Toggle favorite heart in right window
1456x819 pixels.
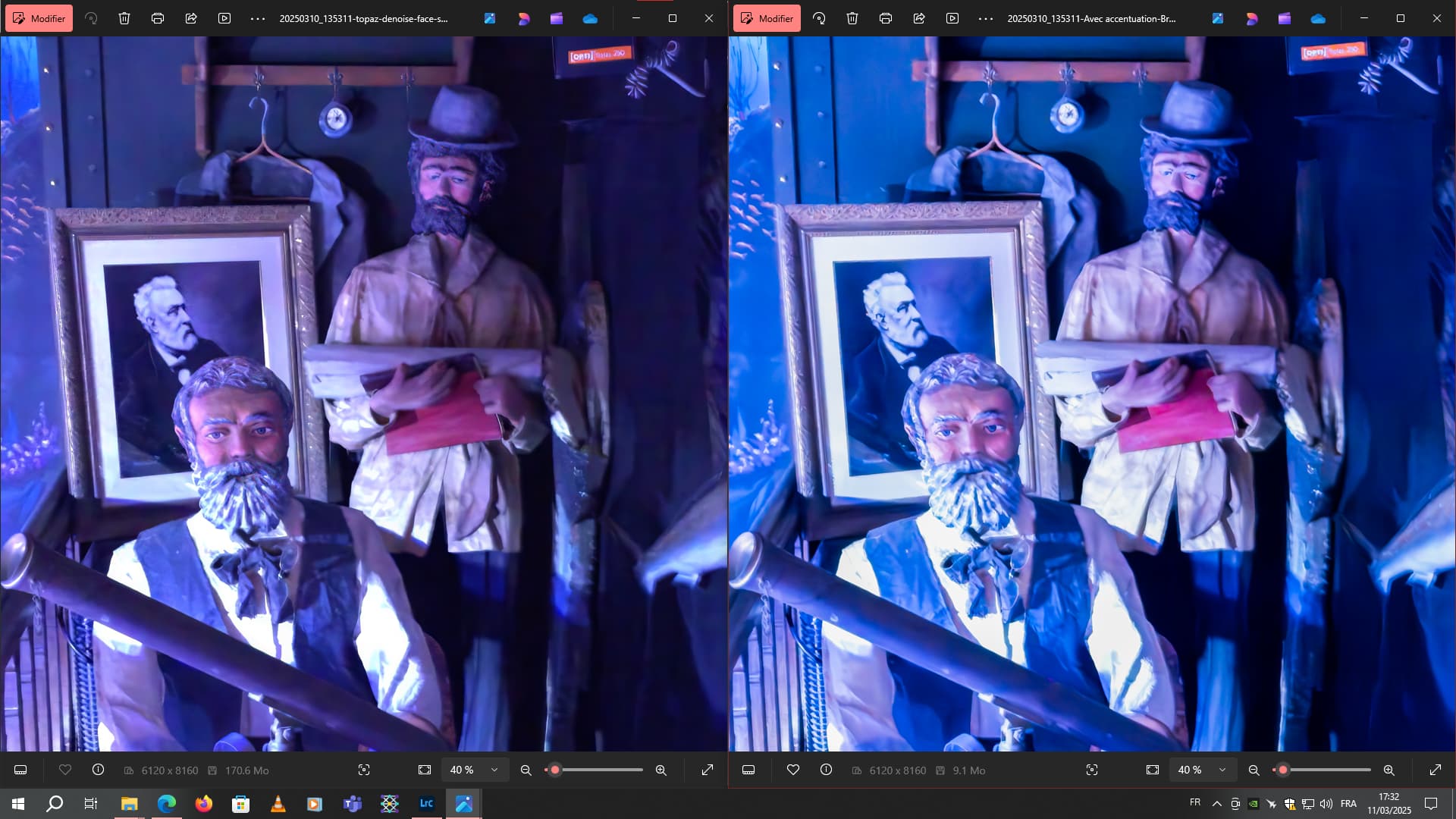pos(793,770)
